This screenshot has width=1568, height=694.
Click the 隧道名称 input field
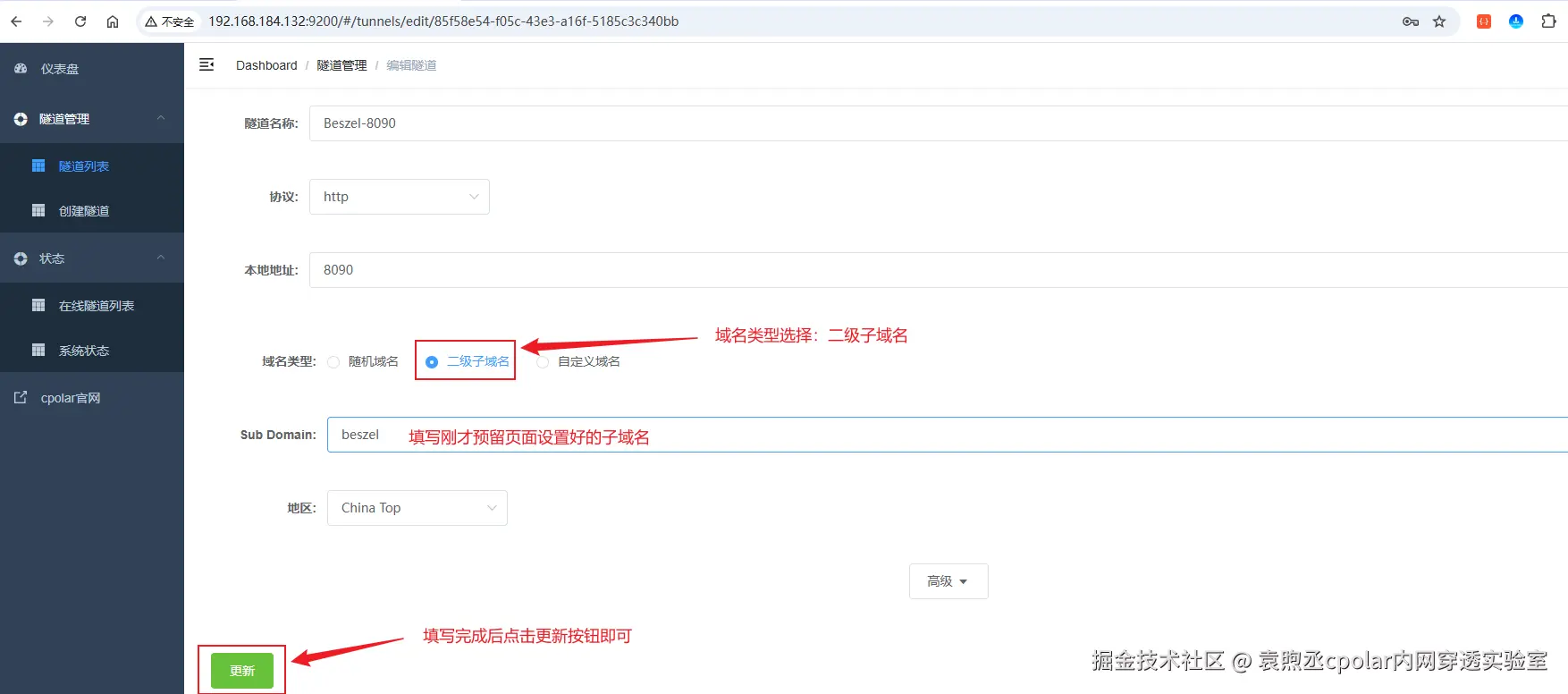click(939, 123)
